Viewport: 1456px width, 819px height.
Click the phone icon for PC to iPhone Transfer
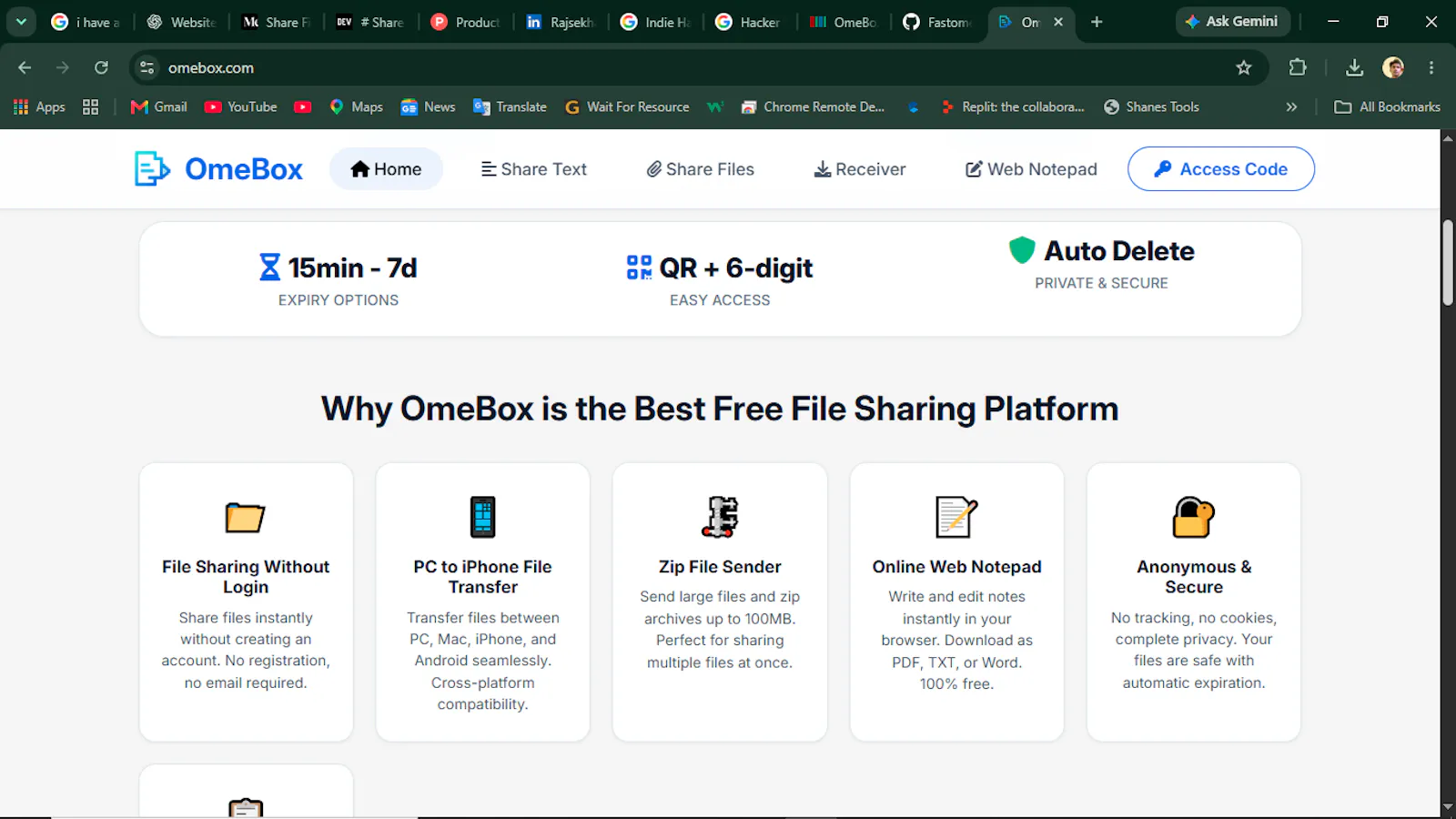(x=482, y=517)
